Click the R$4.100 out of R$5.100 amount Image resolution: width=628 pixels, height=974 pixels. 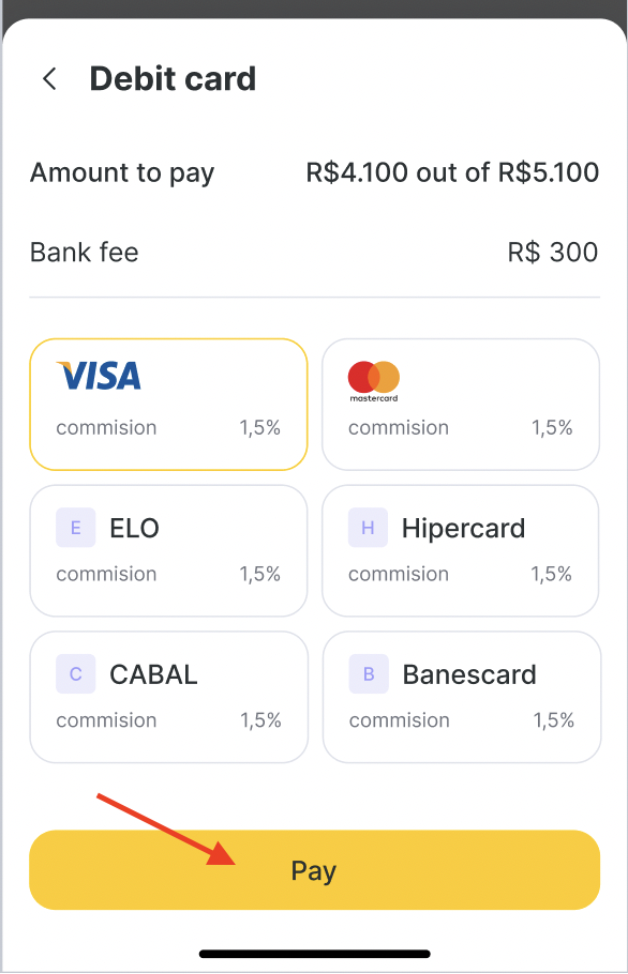[452, 172]
